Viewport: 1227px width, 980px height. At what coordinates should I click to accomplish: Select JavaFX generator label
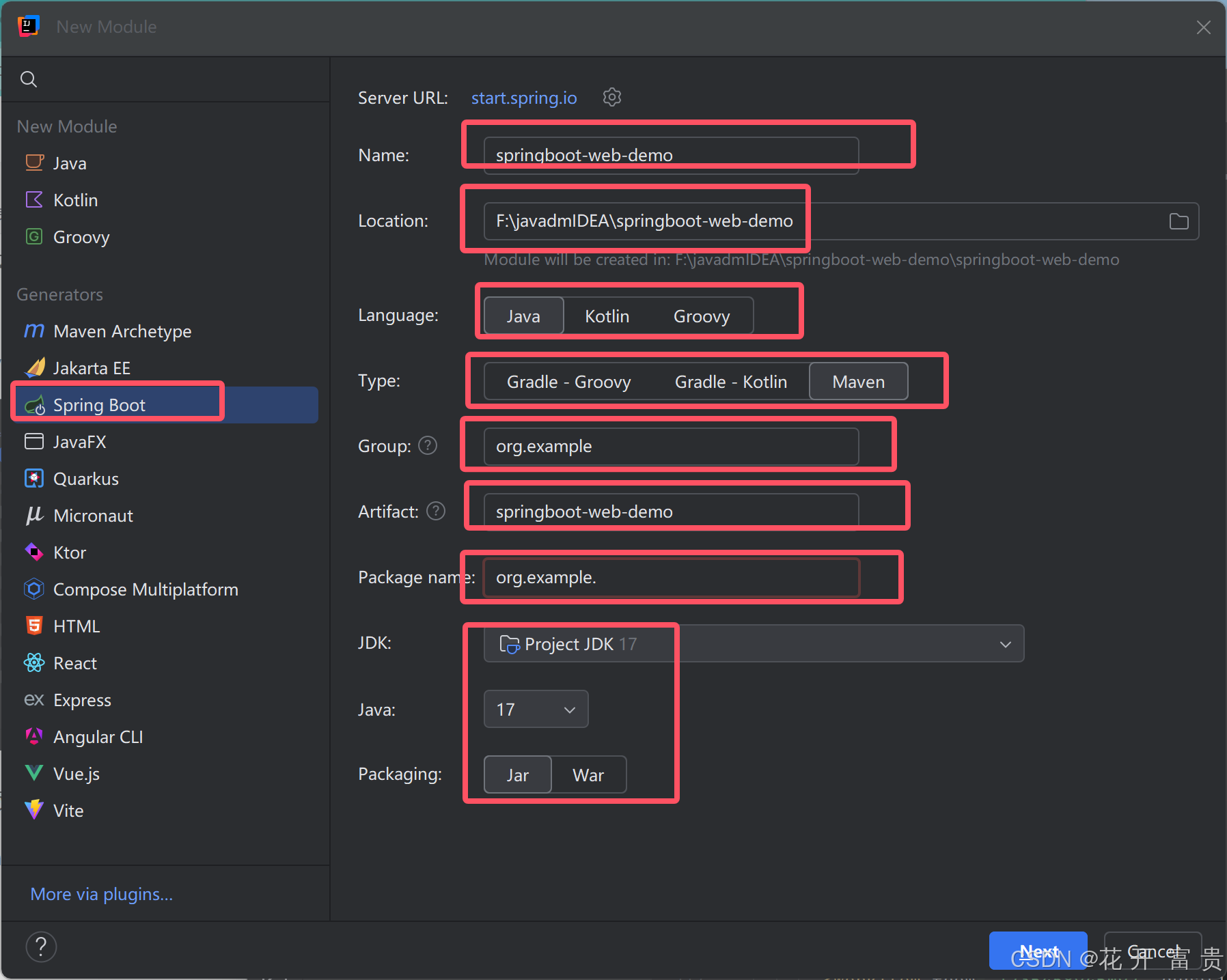80,441
